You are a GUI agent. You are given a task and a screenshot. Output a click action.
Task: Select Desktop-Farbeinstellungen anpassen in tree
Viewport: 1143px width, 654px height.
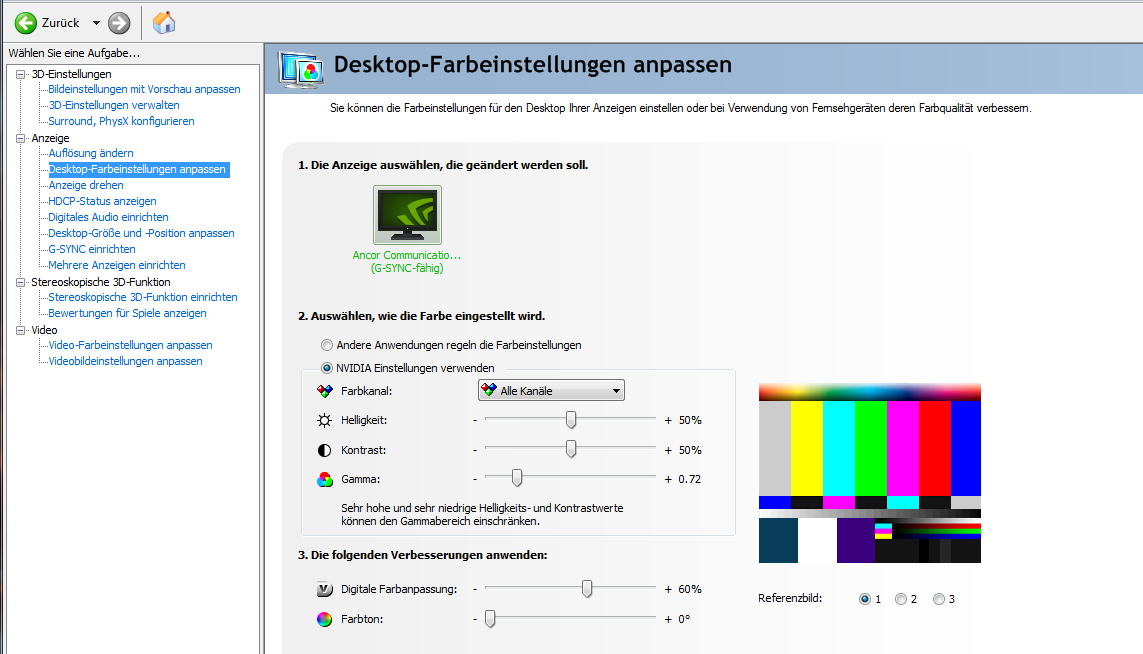(138, 169)
